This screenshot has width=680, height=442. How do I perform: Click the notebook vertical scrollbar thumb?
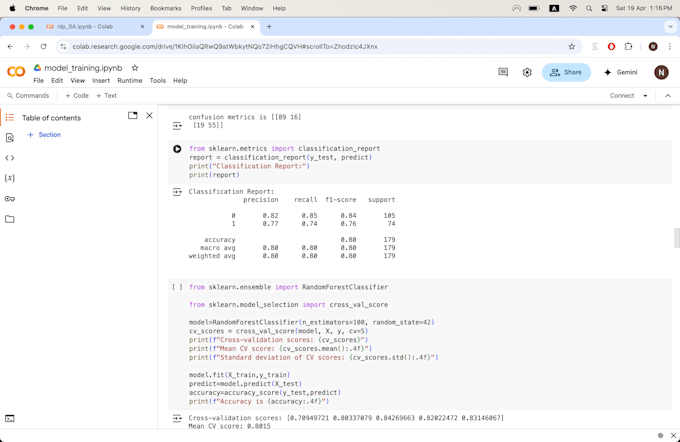[677, 238]
